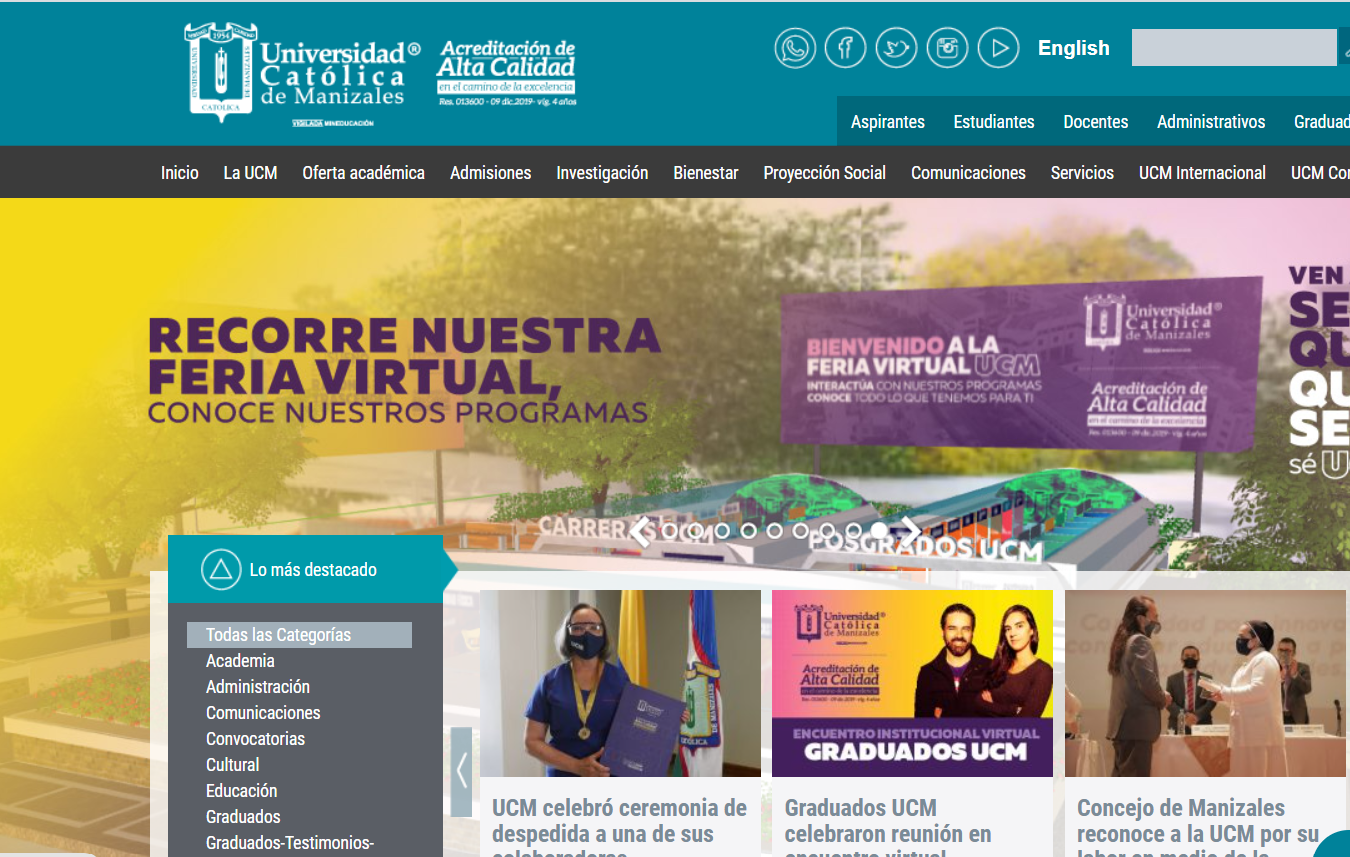Open the Bienestar menu
The width and height of the screenshot is (1350, 857).
[x=706, y=173]
